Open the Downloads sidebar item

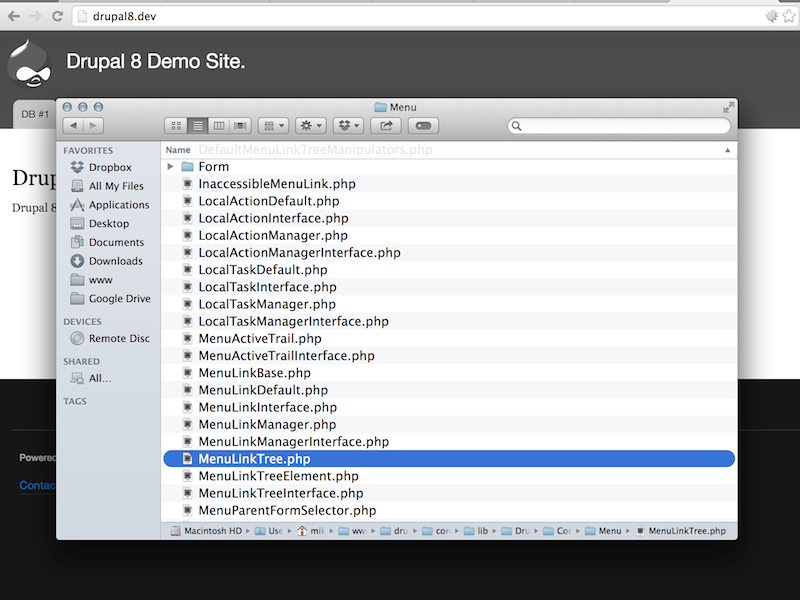110,261
